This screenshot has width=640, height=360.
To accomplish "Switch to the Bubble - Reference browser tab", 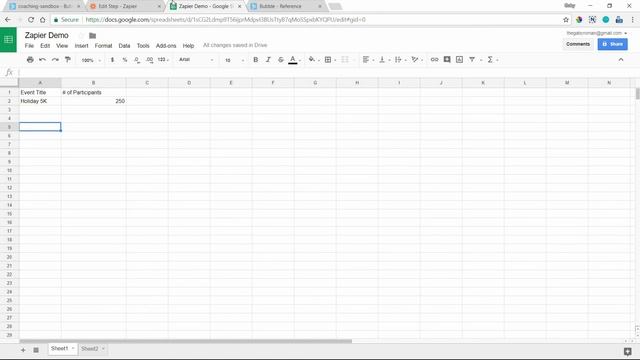I will pyautogui.click(x=286, y=6).
